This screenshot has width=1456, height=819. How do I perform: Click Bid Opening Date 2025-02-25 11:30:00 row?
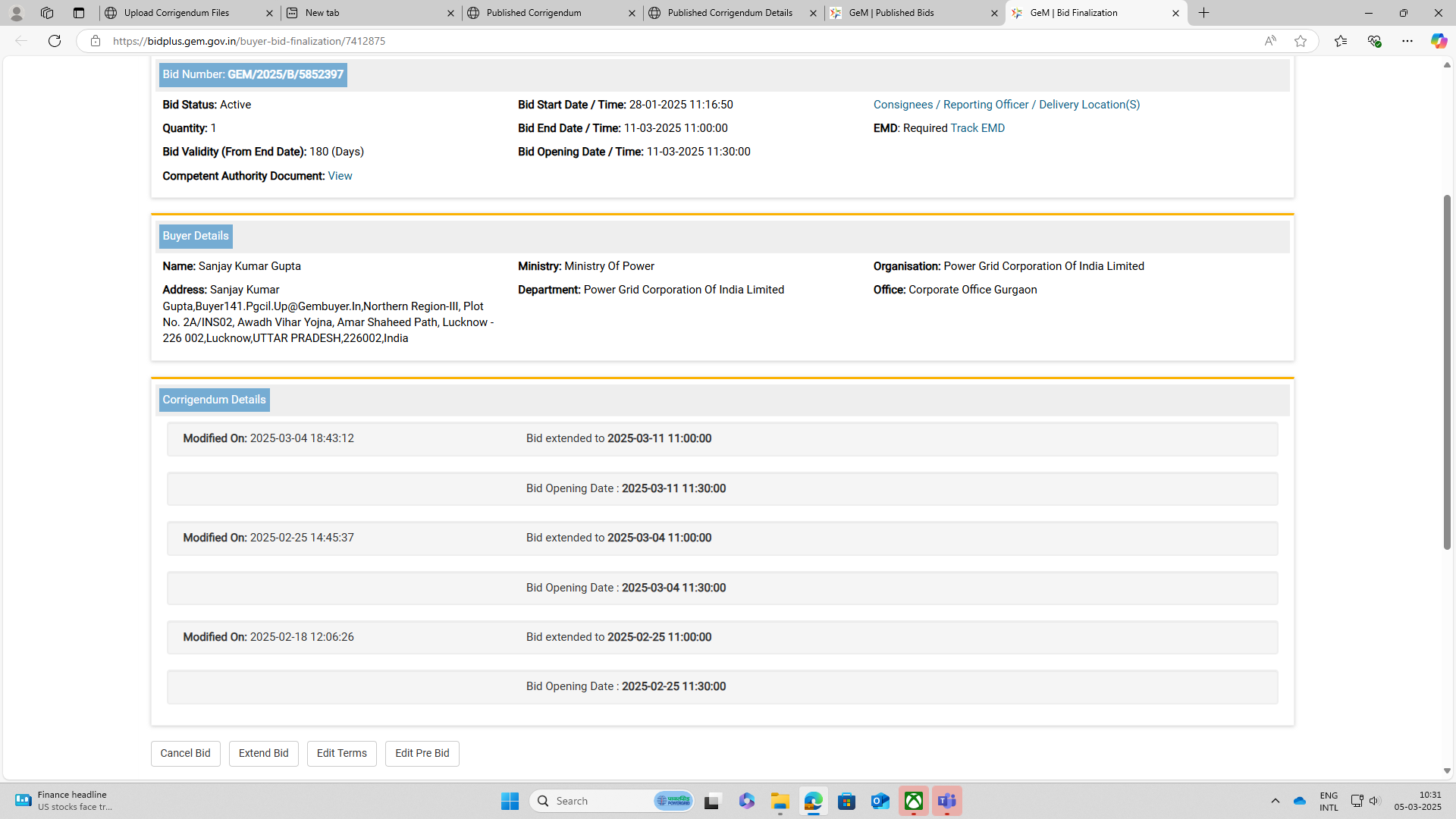pyautogui.click(x=722, y=686)
